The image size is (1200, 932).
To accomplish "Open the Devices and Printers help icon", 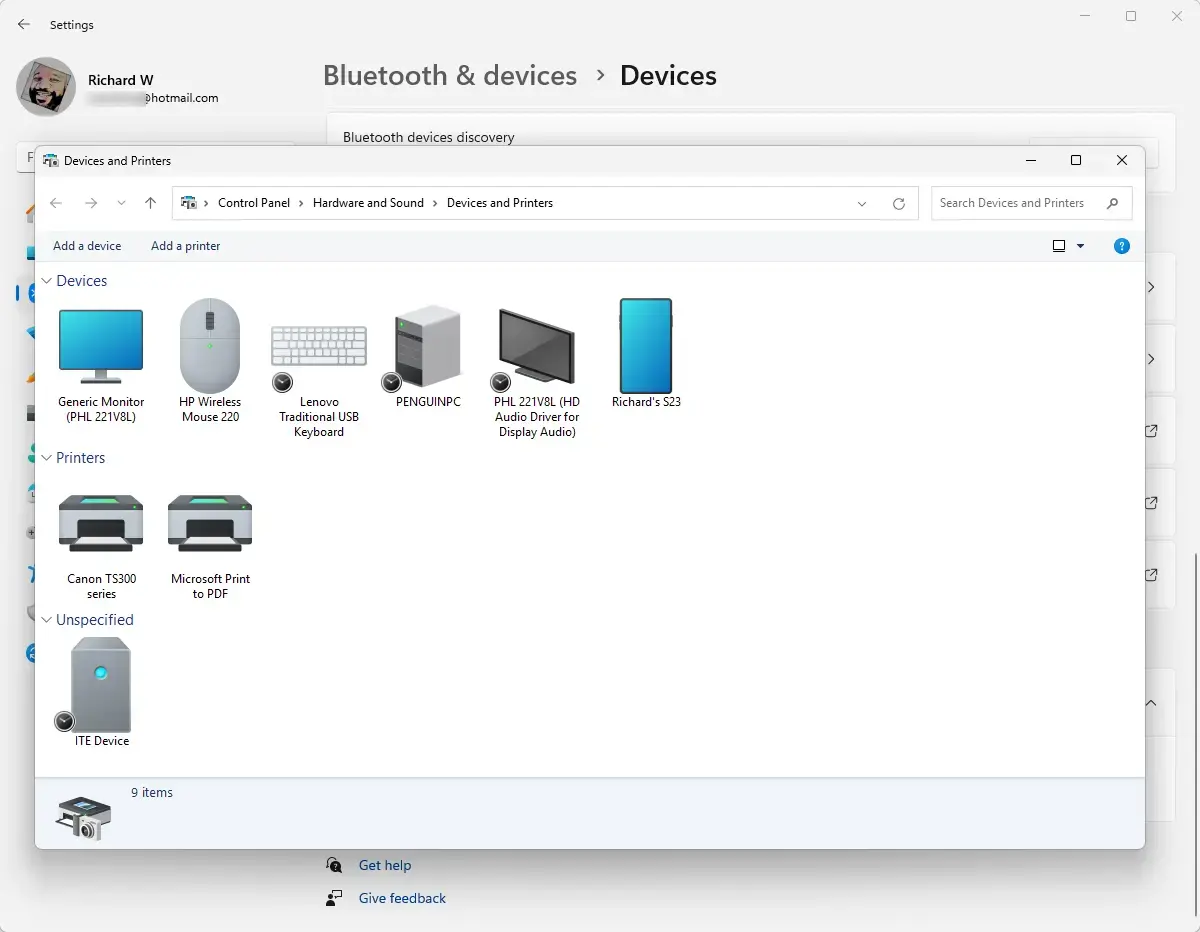I will (1122, 246).
